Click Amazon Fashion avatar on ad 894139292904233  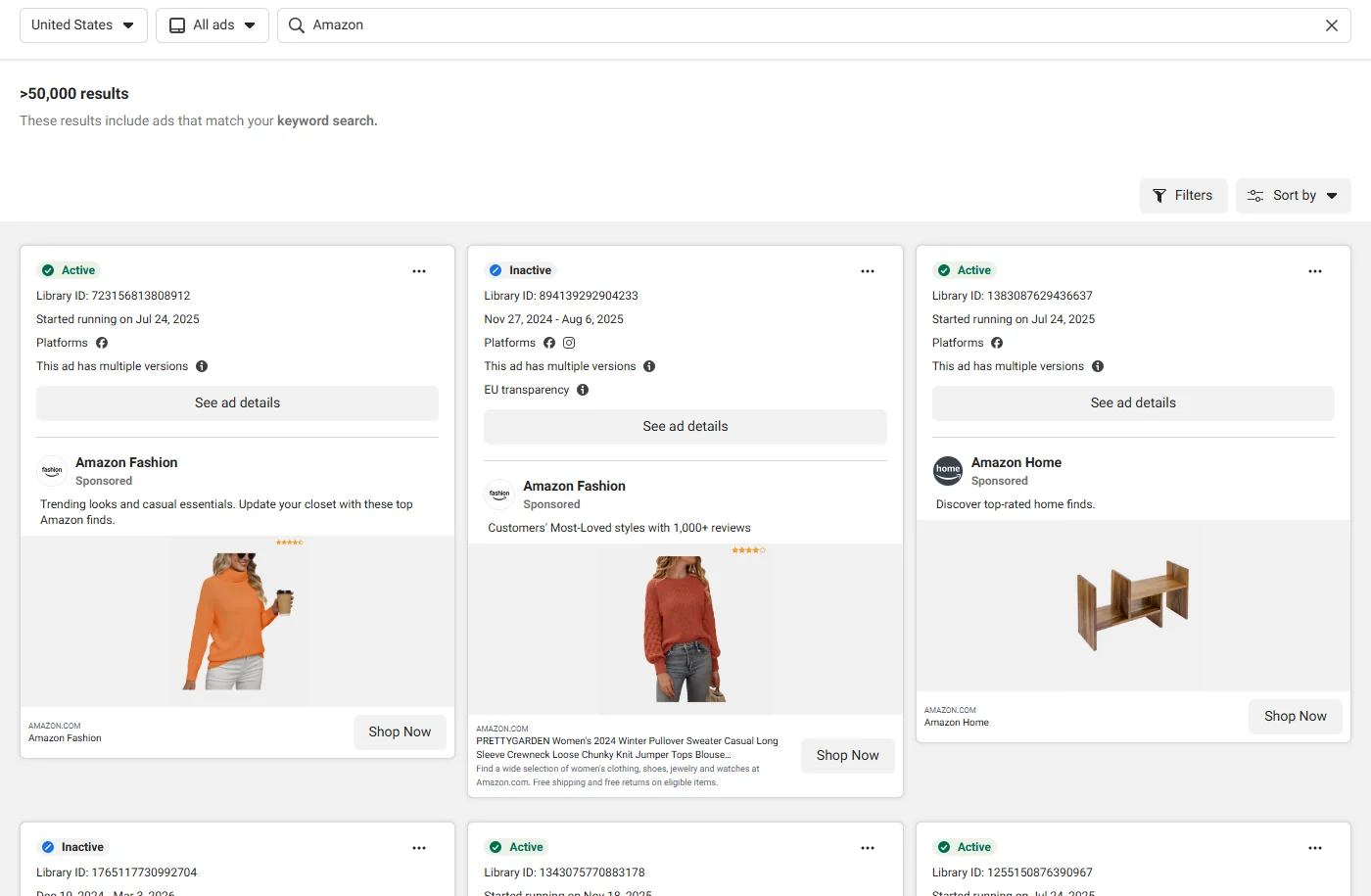pos(499,495)
